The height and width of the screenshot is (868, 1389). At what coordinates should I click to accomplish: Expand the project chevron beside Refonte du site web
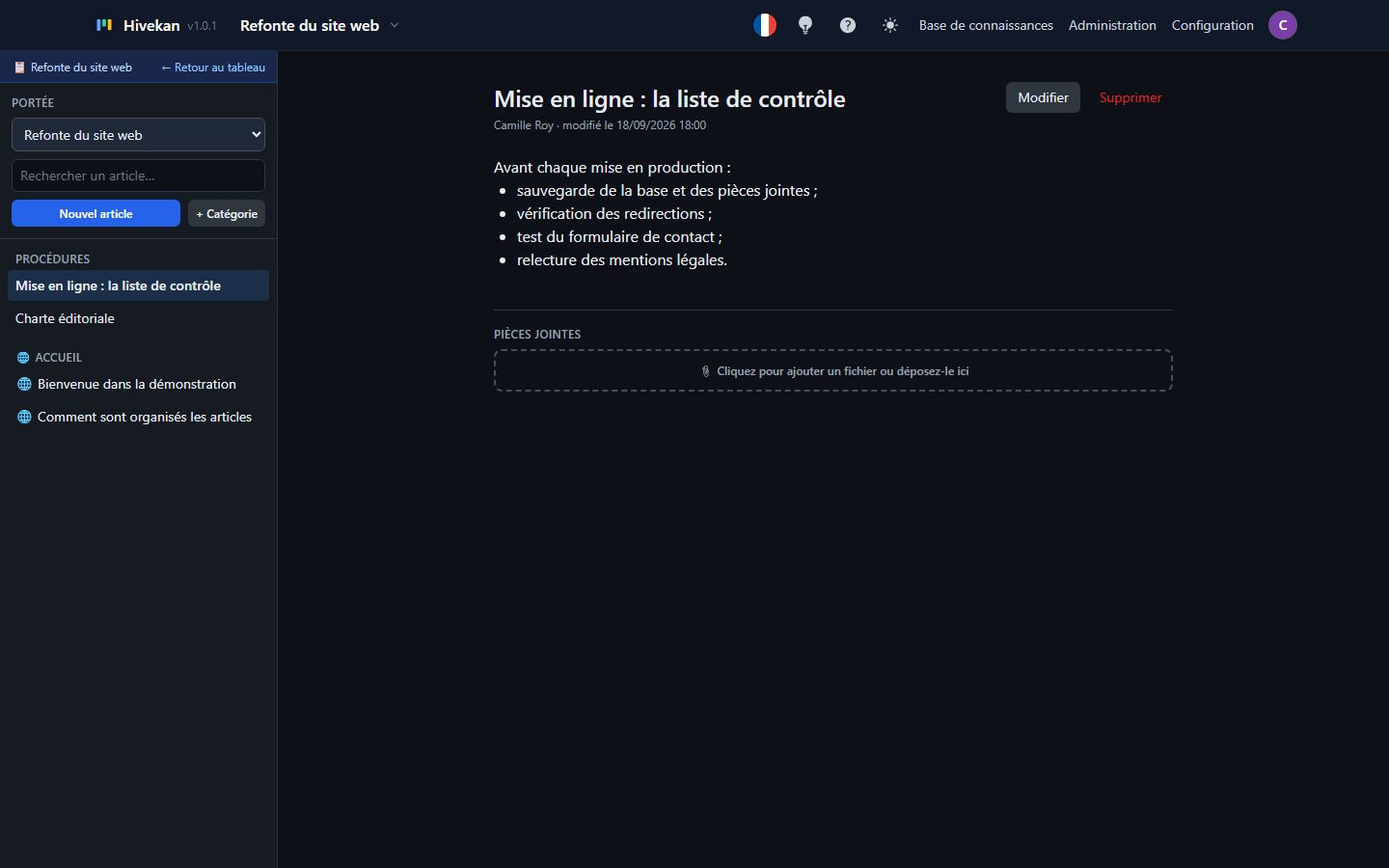point(395,26)
